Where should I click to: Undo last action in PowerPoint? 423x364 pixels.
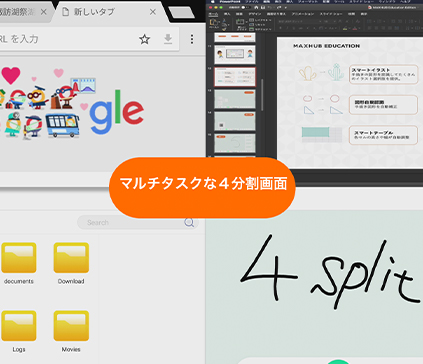pyautogui.click(x=270, y=7)
